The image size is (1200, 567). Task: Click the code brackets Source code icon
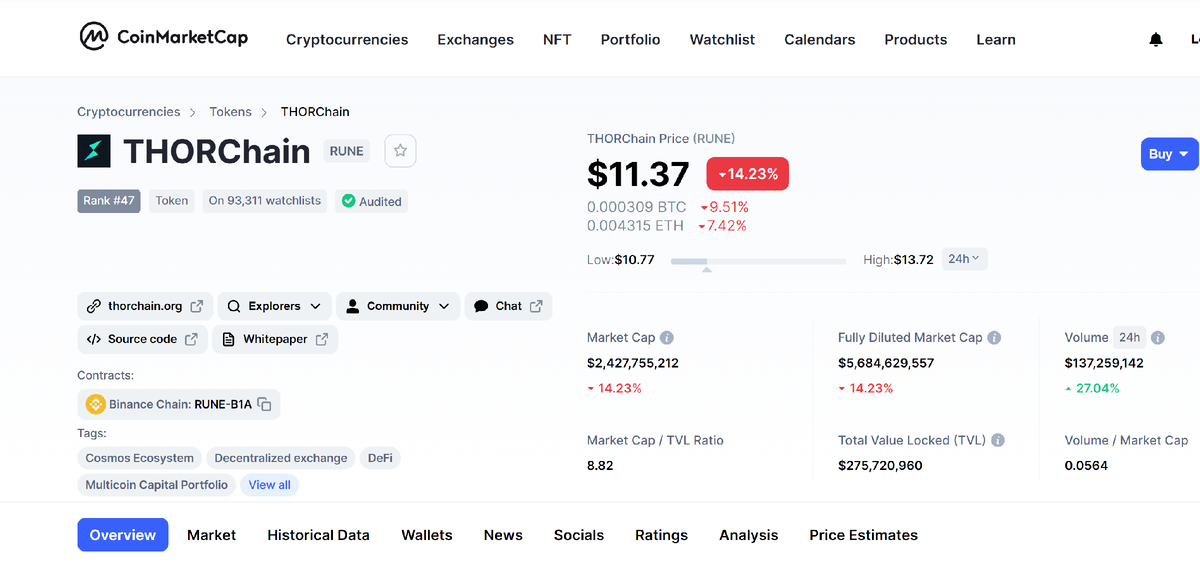point(94,339)
